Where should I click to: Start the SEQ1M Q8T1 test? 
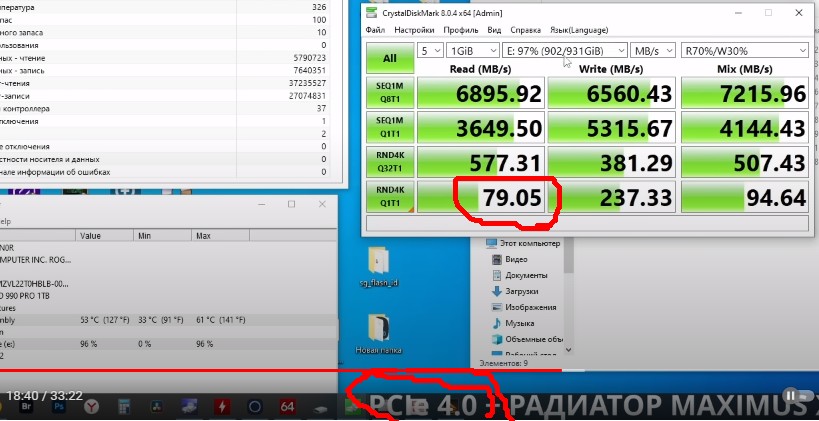[390, 92]
